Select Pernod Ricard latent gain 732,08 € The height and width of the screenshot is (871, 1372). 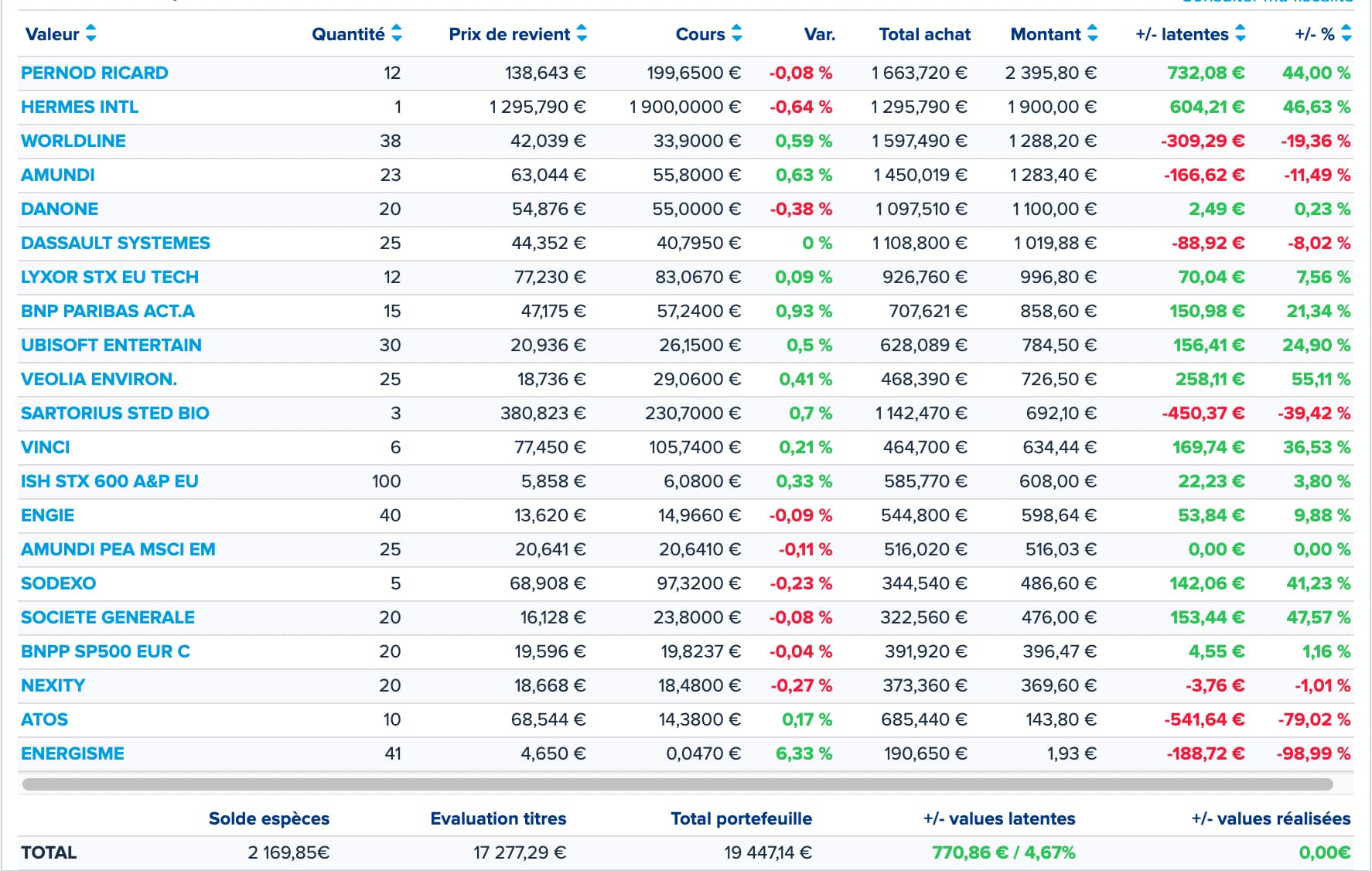click(1206, 73)
